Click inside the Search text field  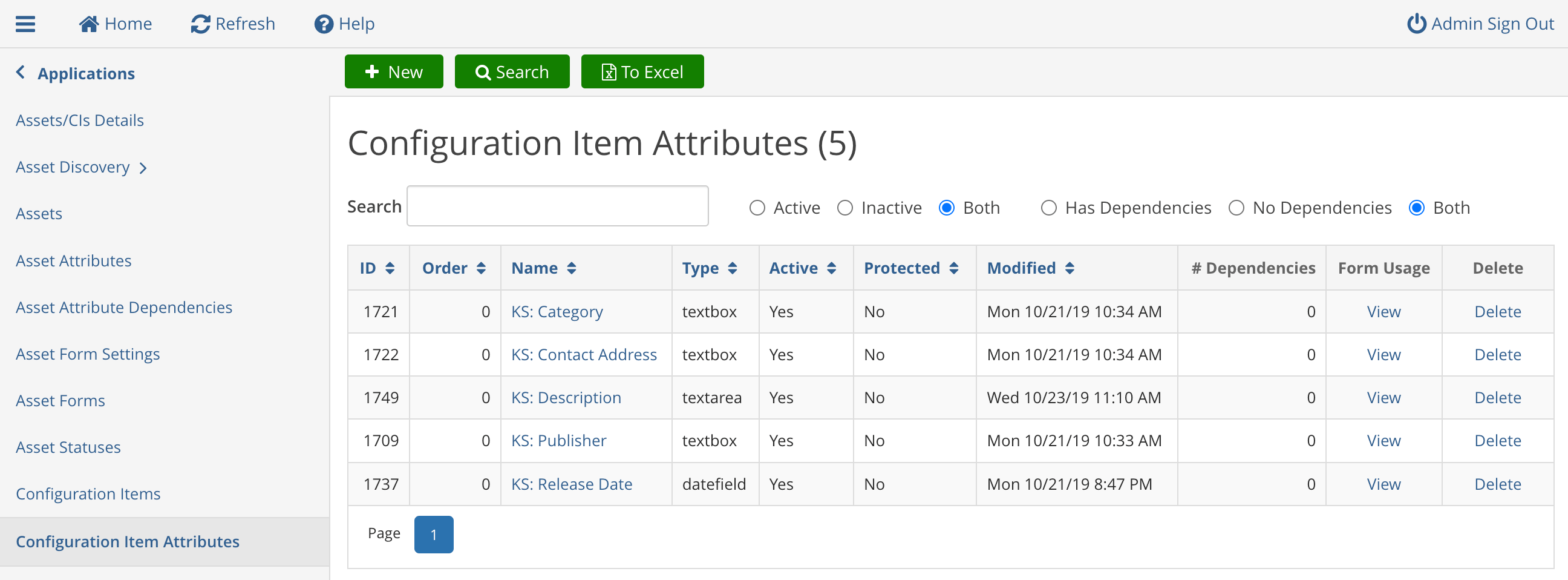(557, 206)
